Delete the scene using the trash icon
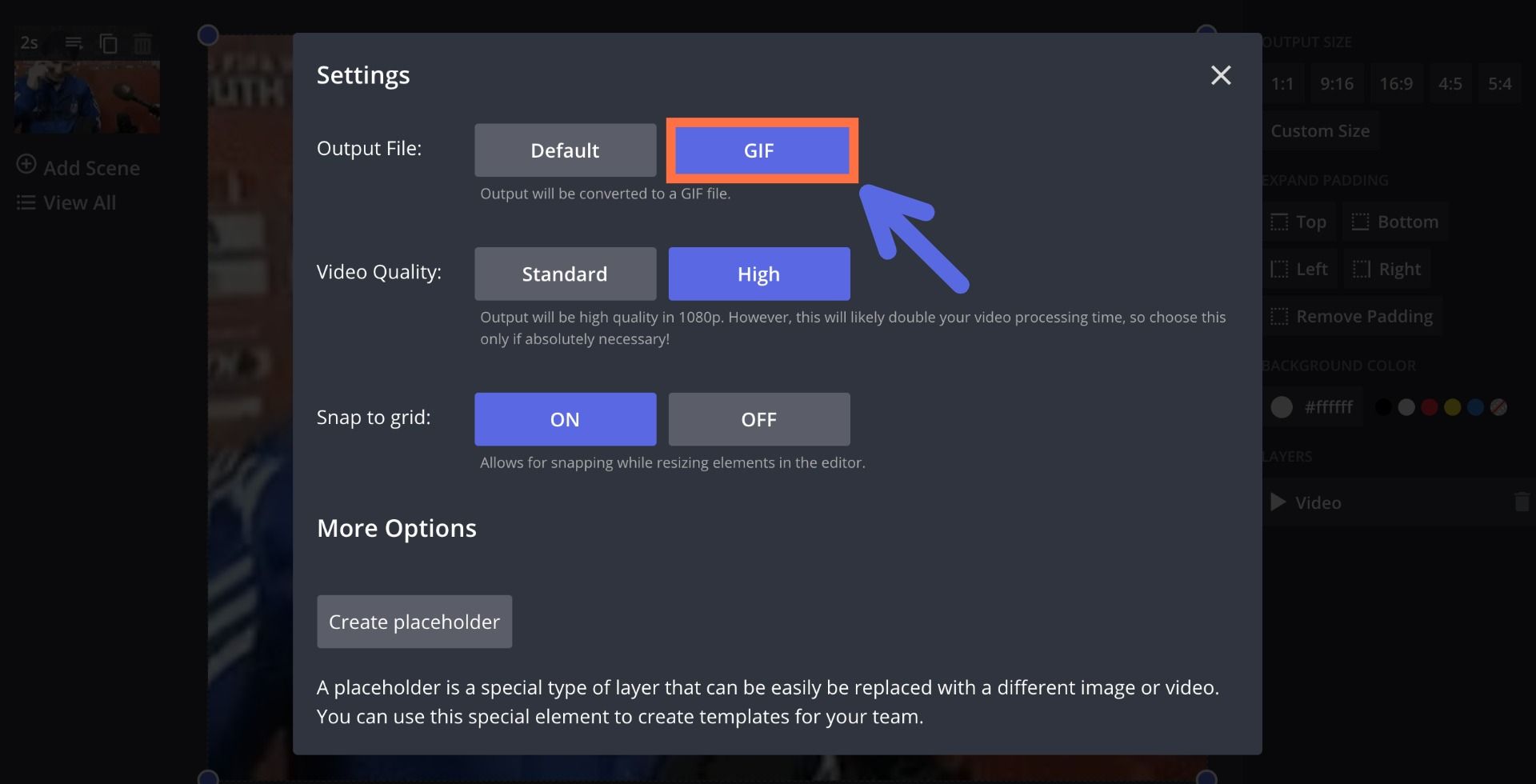Image resolution: width=1536 pixels, height=784 pixels. [142, 43]
